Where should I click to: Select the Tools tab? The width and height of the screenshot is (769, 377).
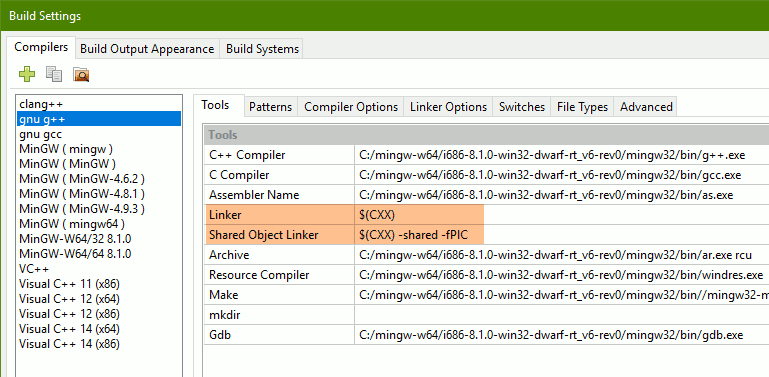point(215,105)
